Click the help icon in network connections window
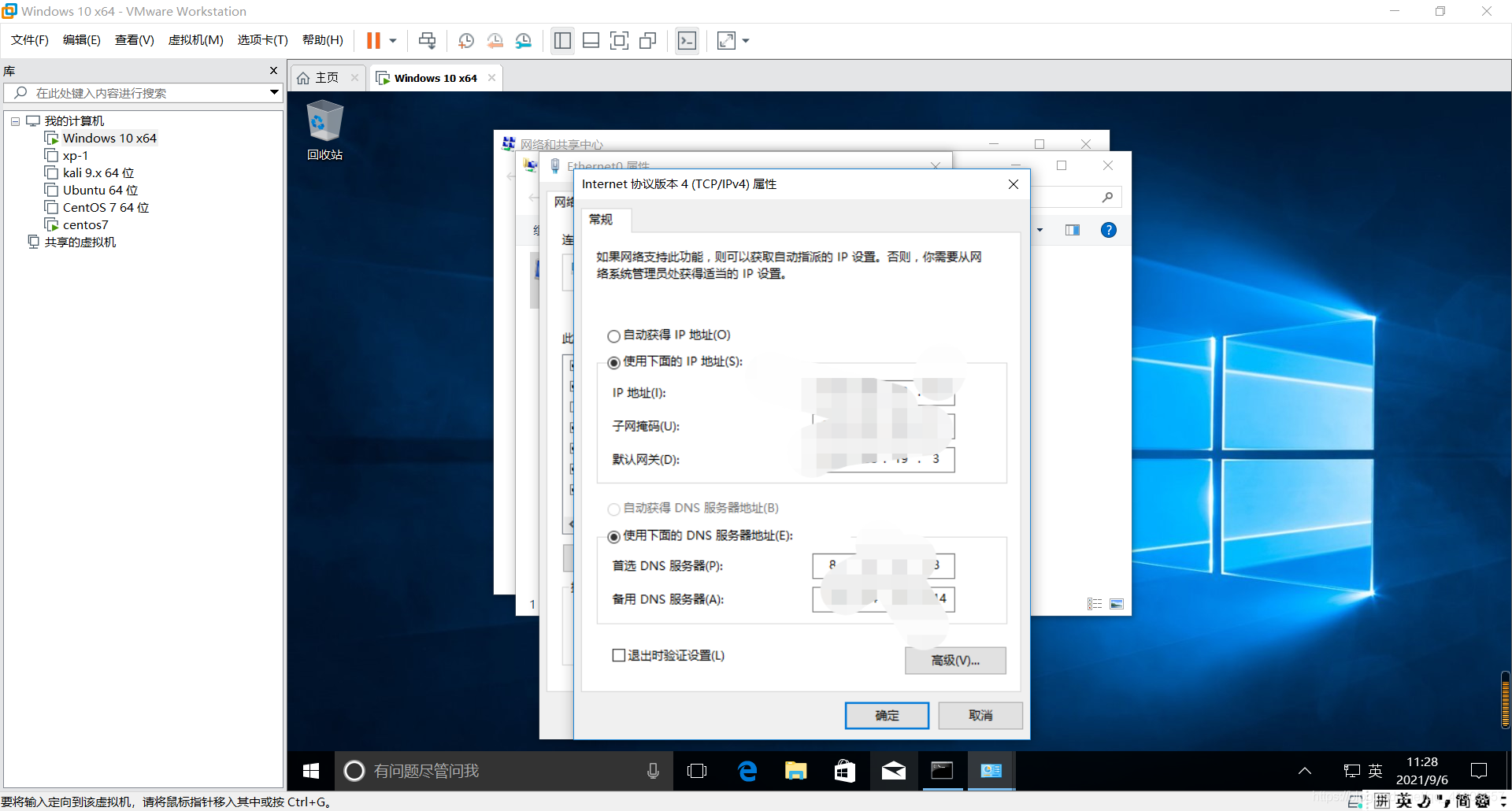This screenshot has height=811, width=1512. pyautogui.click(x=1108, y=230)
